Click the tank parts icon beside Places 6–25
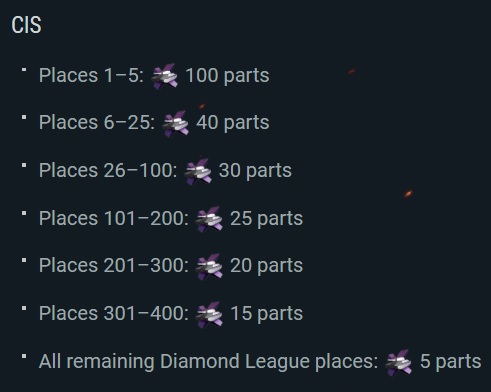 click(x=175, y=124)
